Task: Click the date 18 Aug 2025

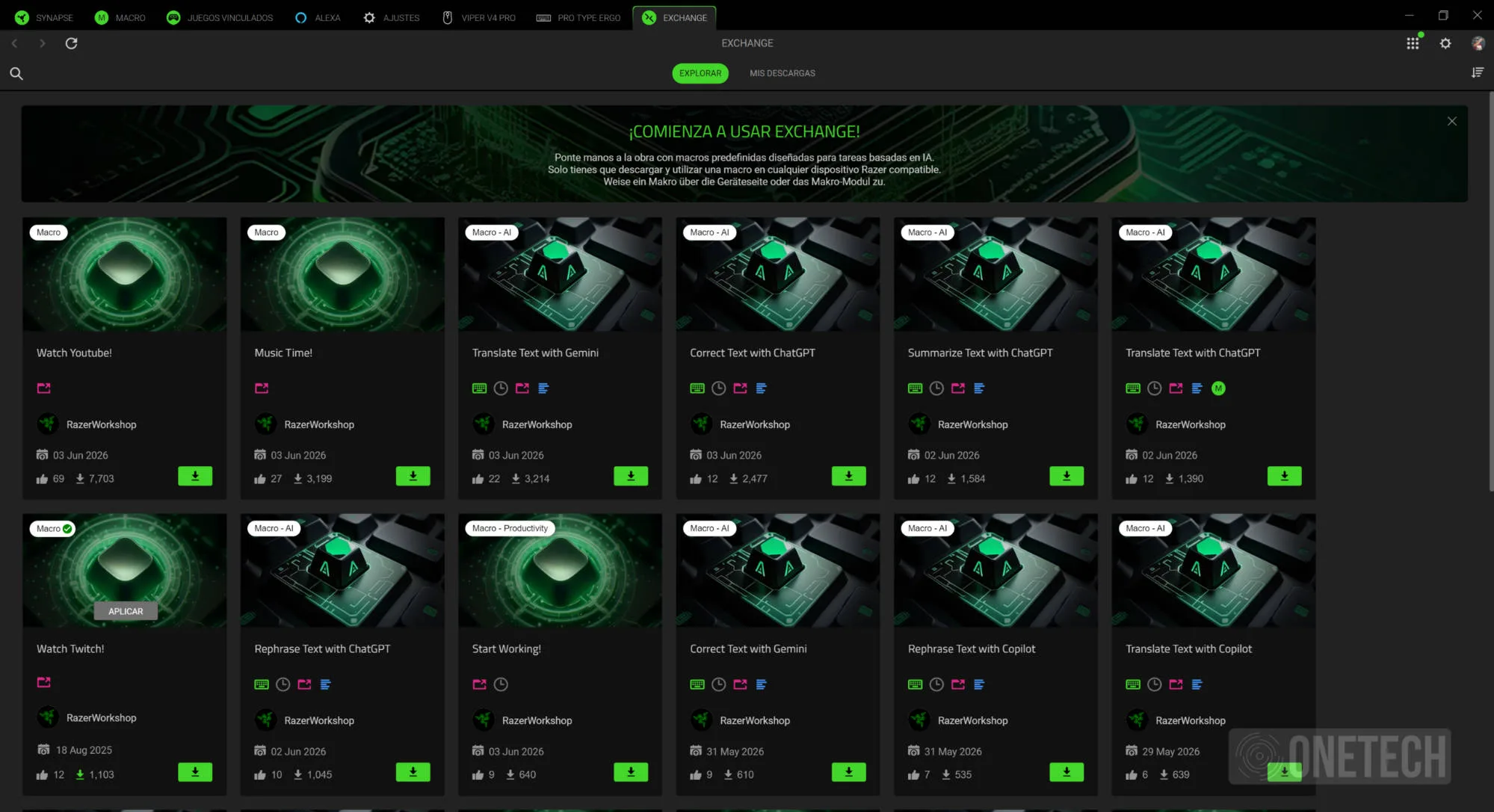Action: tap(84, 750)
